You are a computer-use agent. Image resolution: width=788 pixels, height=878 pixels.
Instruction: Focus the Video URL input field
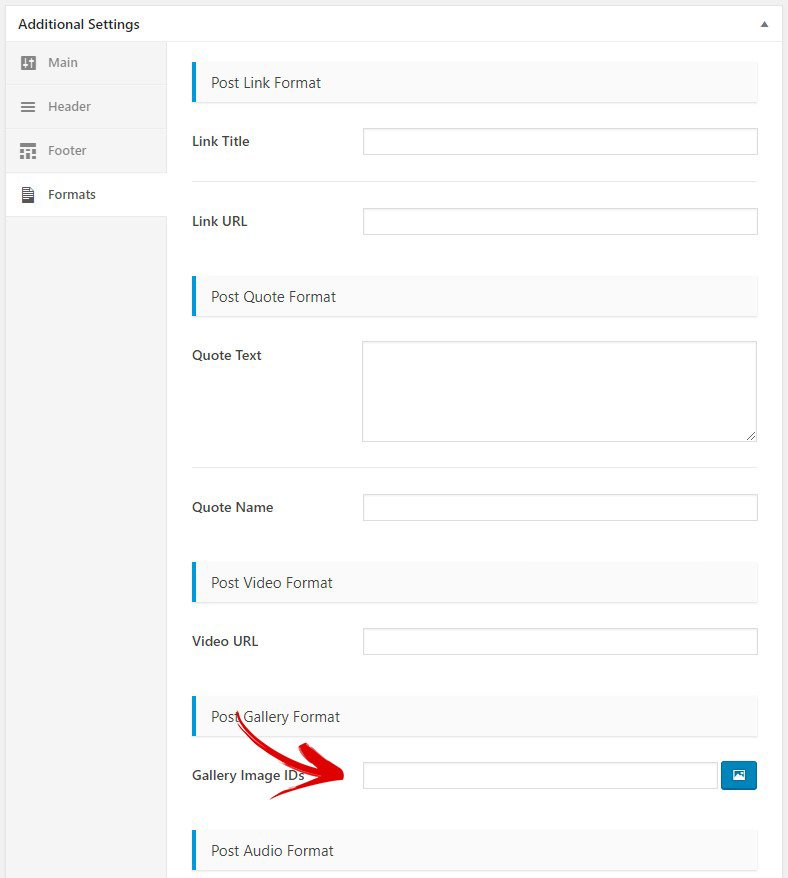[x=560, y=641]
